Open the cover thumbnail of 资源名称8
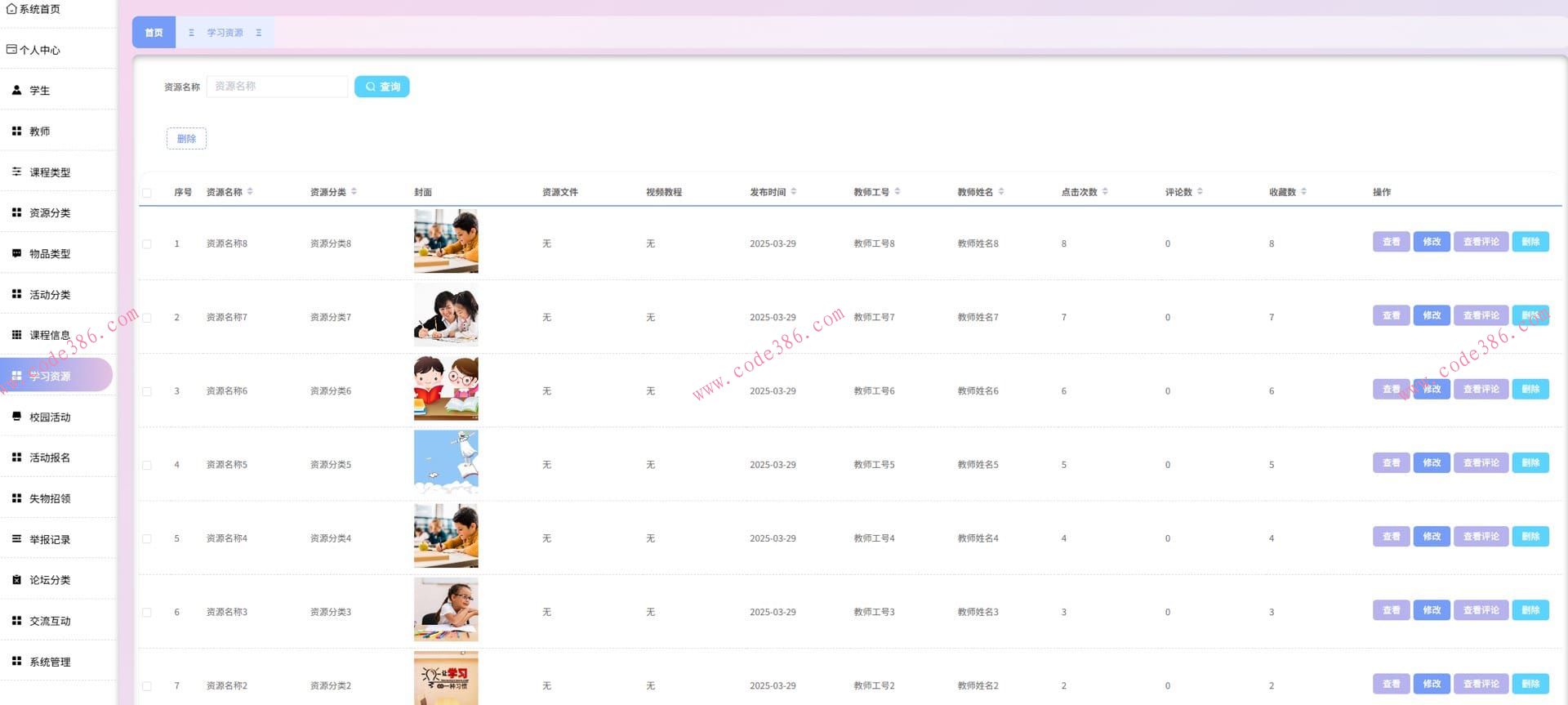Screen dimensions: 1568x705 tap(446, 241)
